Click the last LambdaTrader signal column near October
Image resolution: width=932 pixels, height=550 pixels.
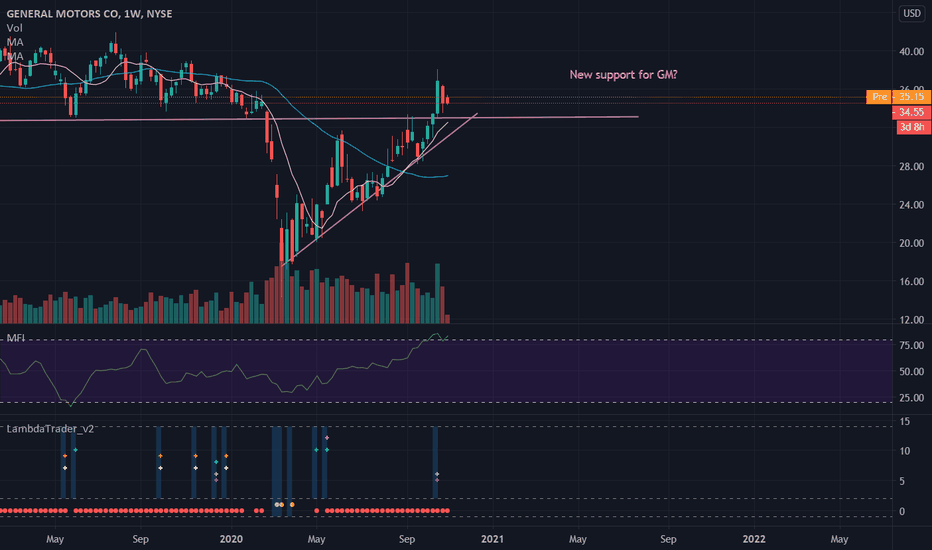tap(435, 462)
